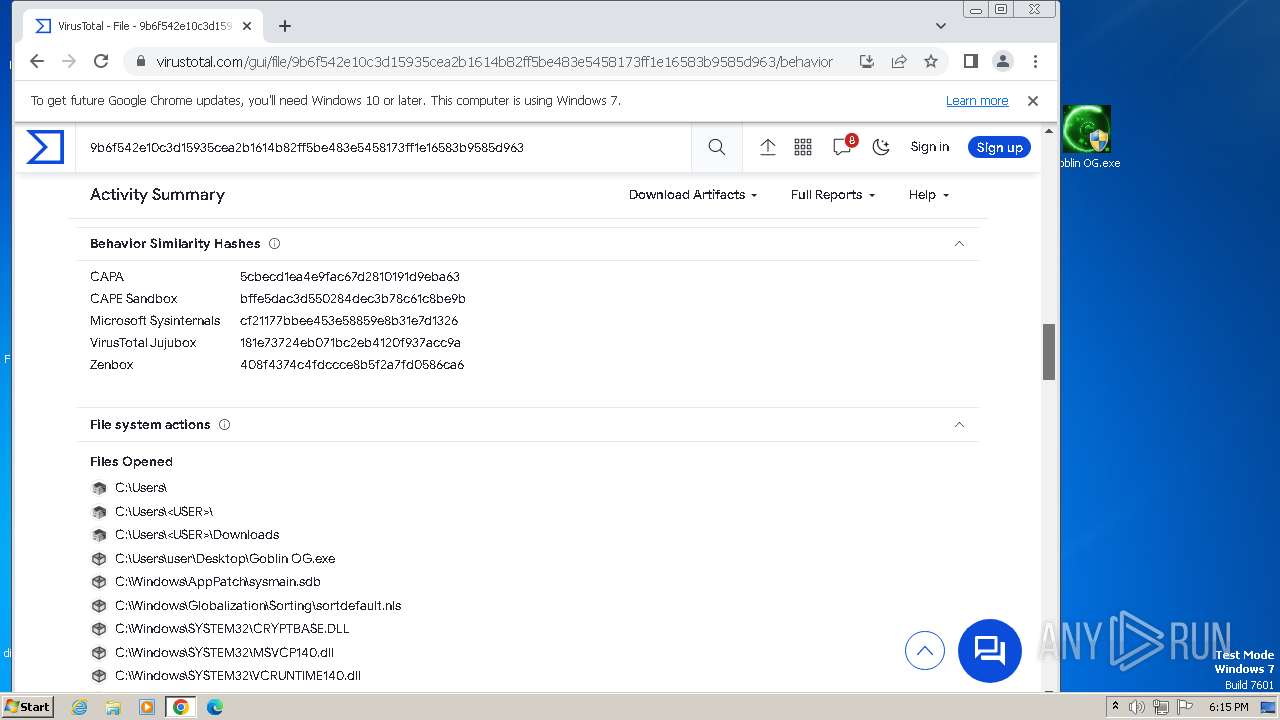Click the hash search input field
This screenshot has width=1280, height=720.
coord(385,147)
